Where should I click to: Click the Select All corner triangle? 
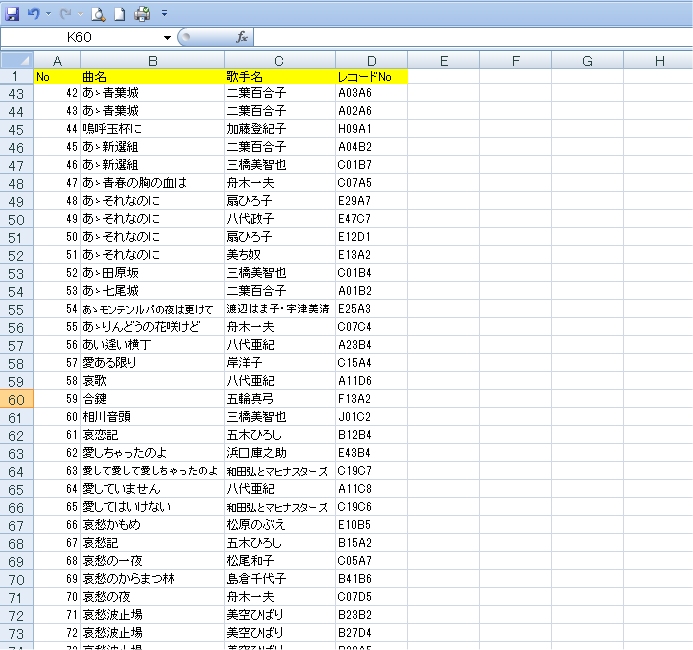(16, 61)
